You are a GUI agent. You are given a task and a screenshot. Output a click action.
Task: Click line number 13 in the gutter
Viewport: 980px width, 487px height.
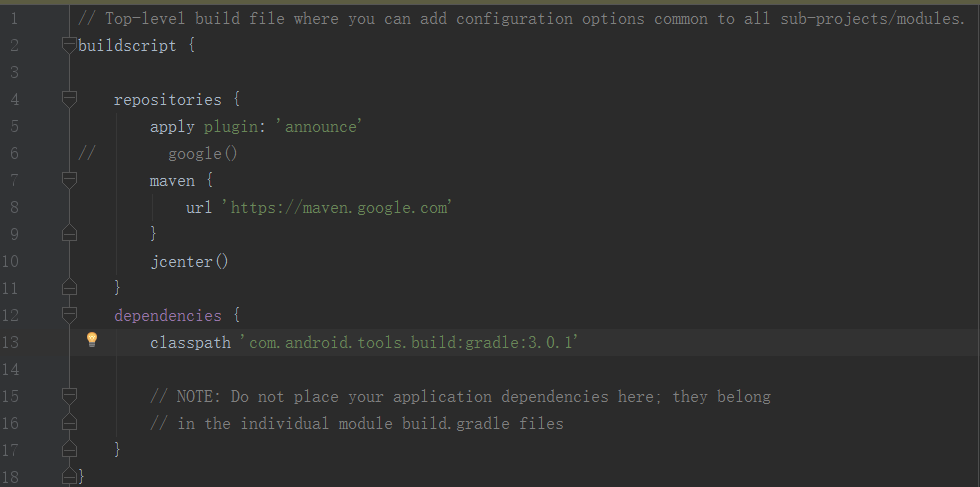11,342
